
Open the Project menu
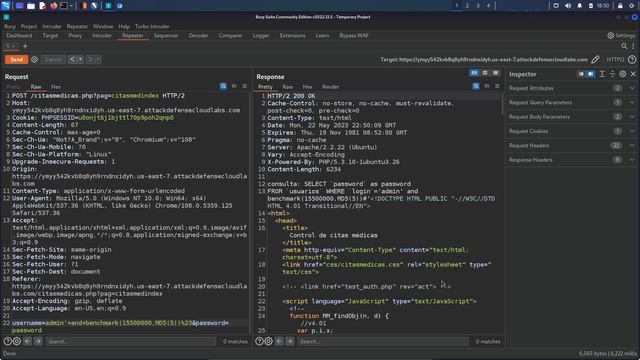29,27
